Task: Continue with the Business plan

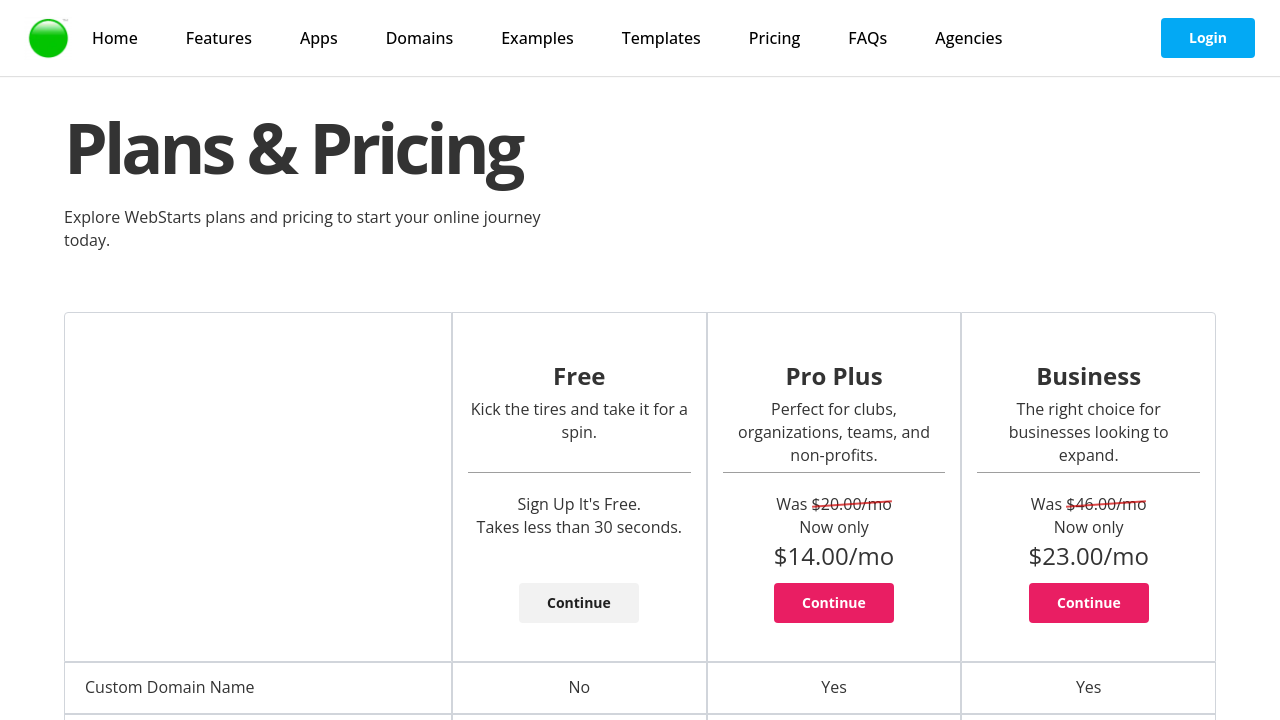Action: (x=1088, y=603)
